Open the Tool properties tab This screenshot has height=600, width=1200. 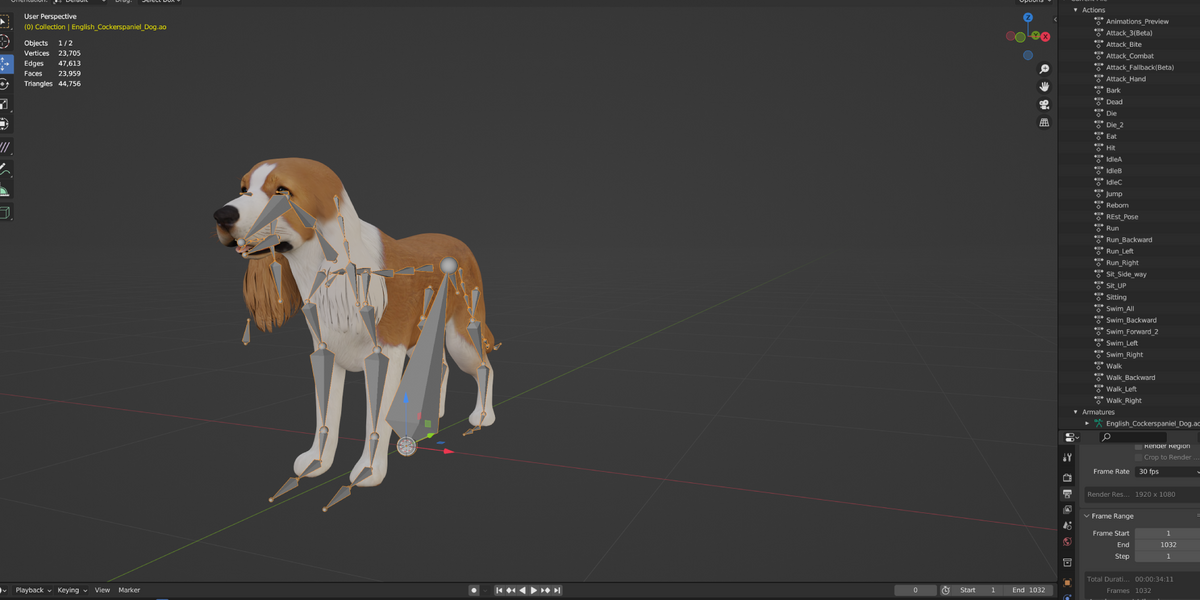[1067, 457]
